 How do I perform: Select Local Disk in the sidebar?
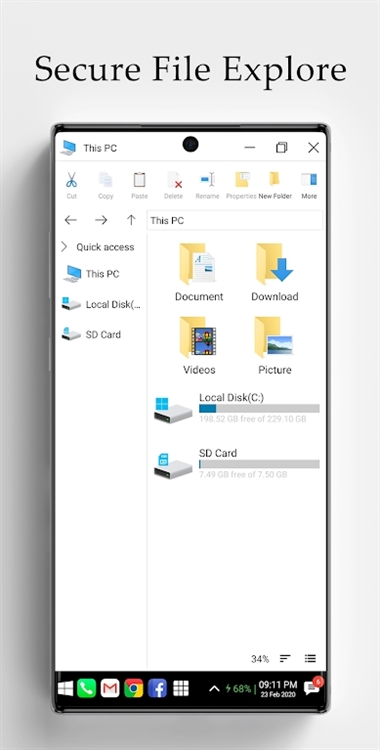pos(101,304)
